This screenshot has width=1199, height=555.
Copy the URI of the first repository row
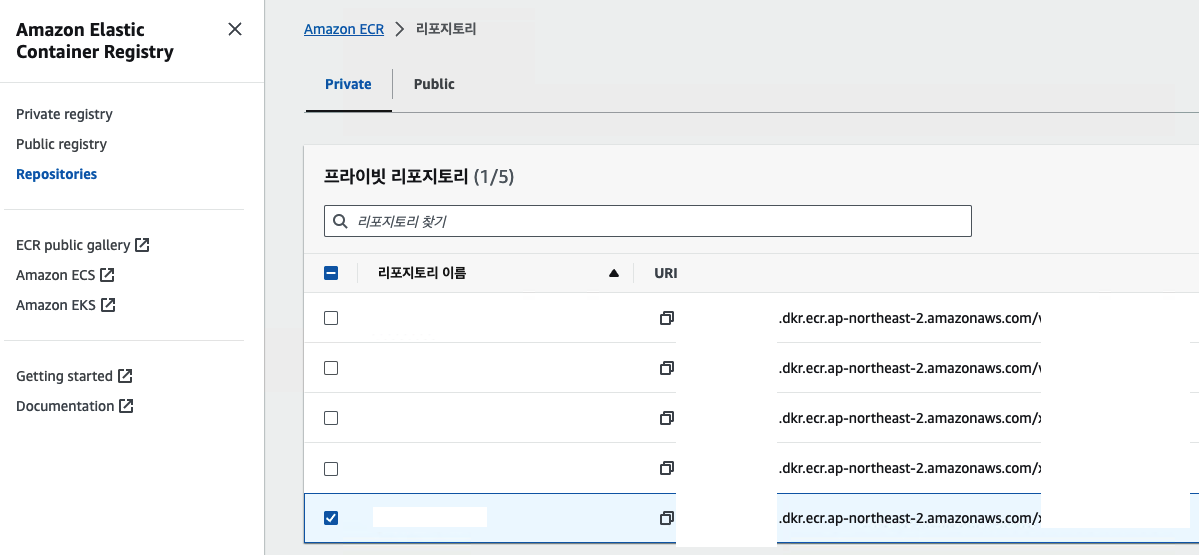tap(667, 318)
